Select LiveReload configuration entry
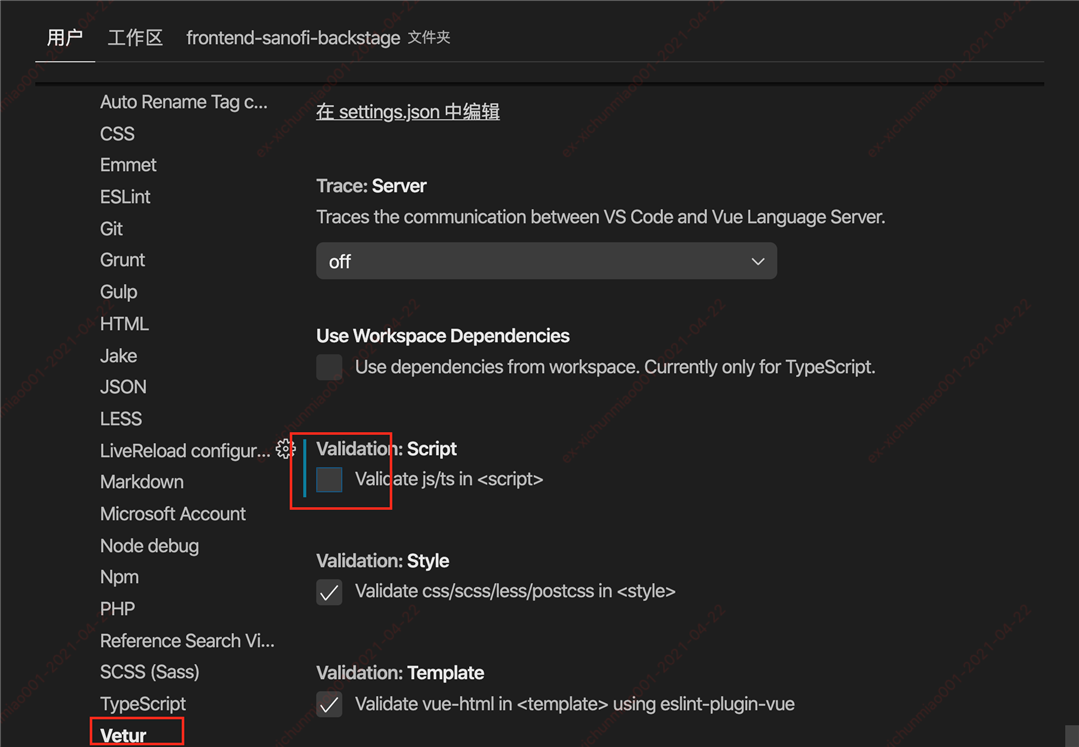The image size is (1079, 747). pyautogui.click(x=185, y=451)
